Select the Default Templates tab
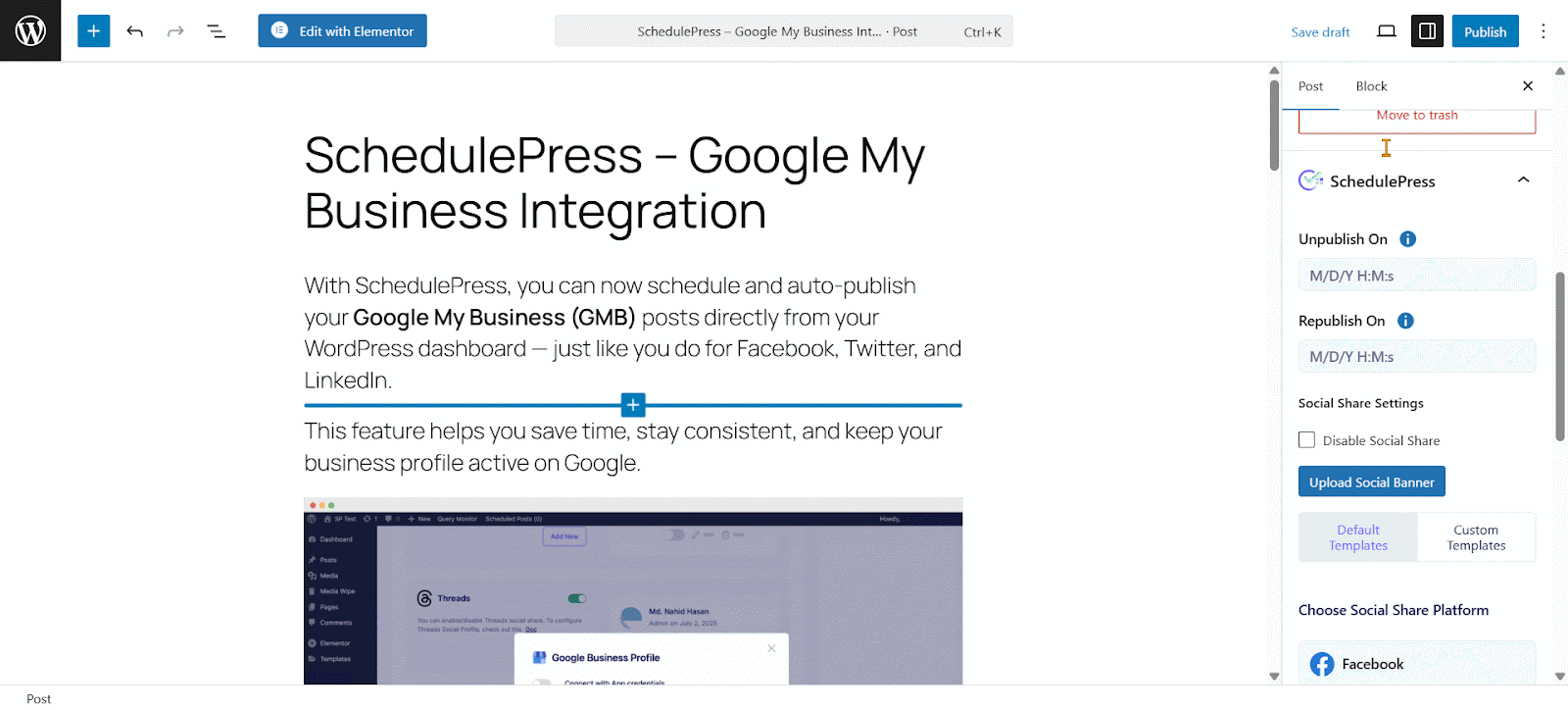The height and width of the screenshot is (710, 1568). pos(1358,537)
